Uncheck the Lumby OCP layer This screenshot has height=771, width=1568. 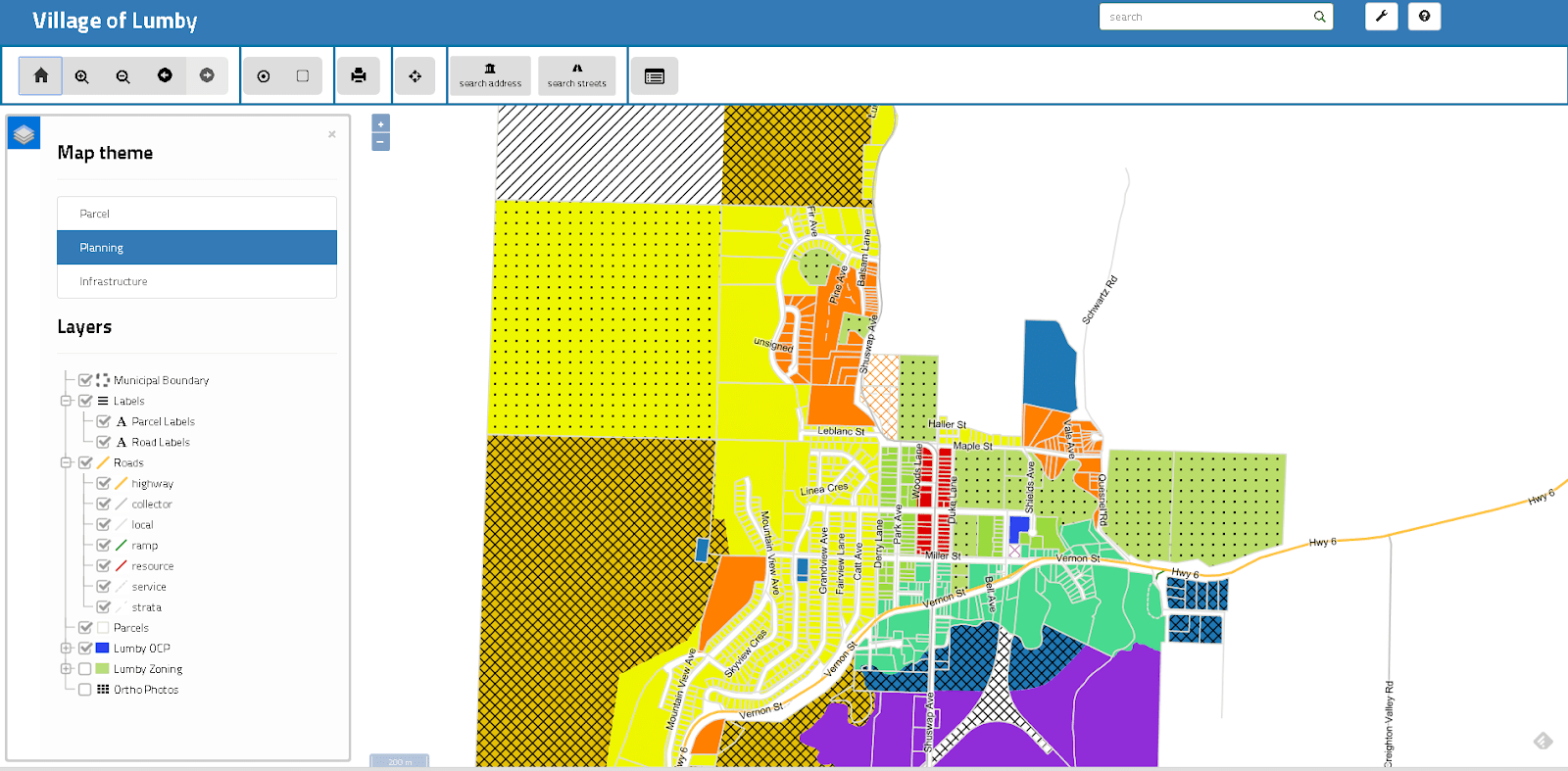[x=85, y=649]
